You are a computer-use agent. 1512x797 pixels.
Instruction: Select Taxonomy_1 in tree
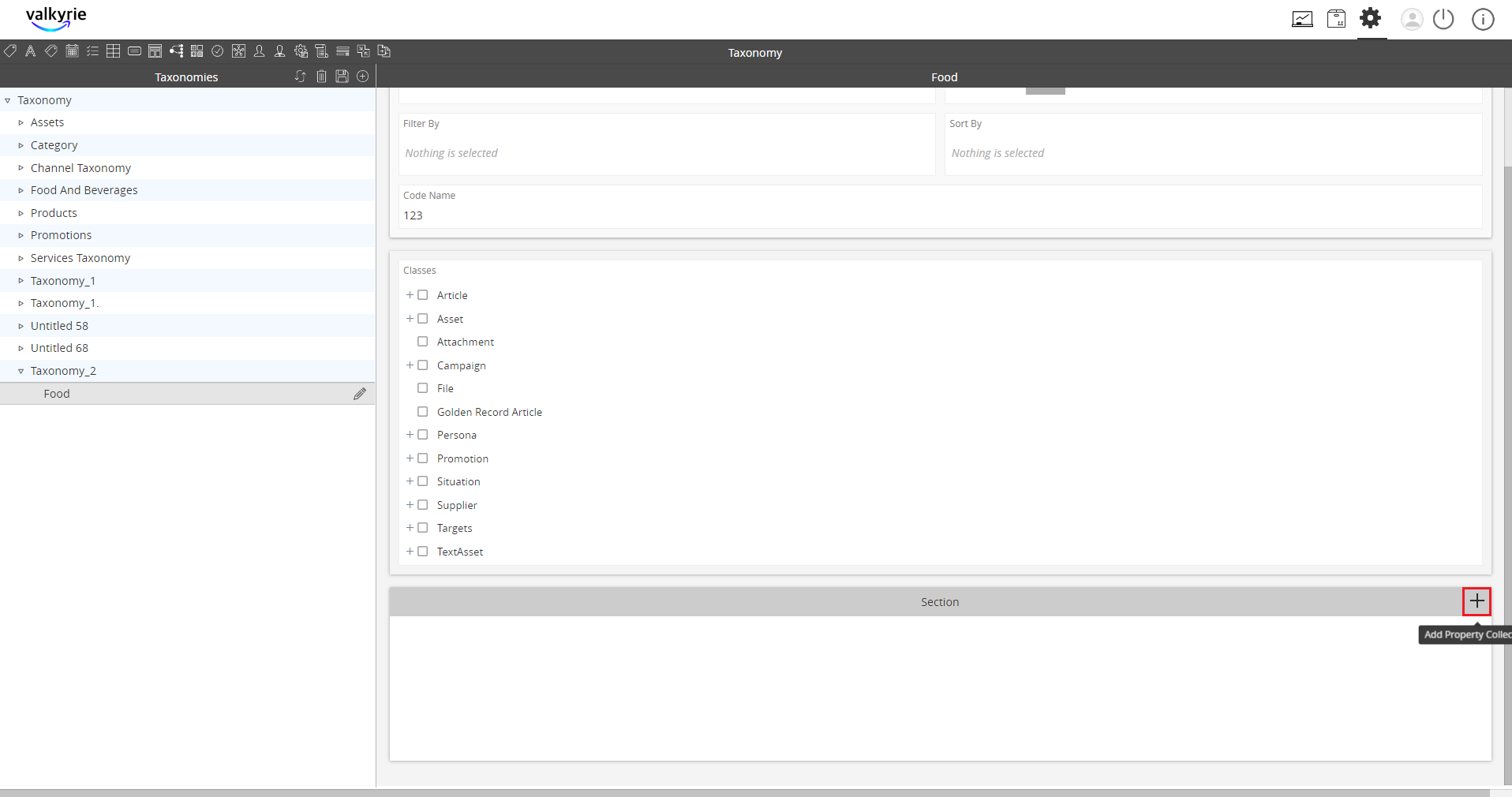click(x=63, y=281)
